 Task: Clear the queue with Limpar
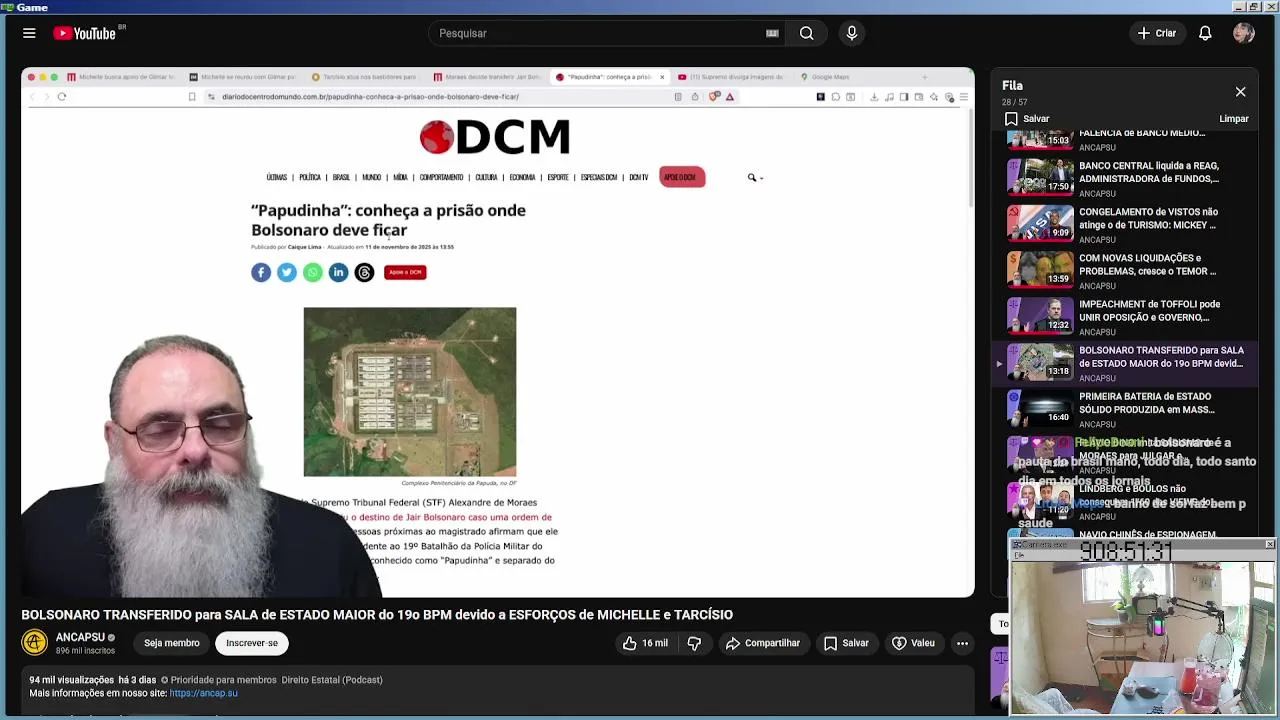(1234, 119)
